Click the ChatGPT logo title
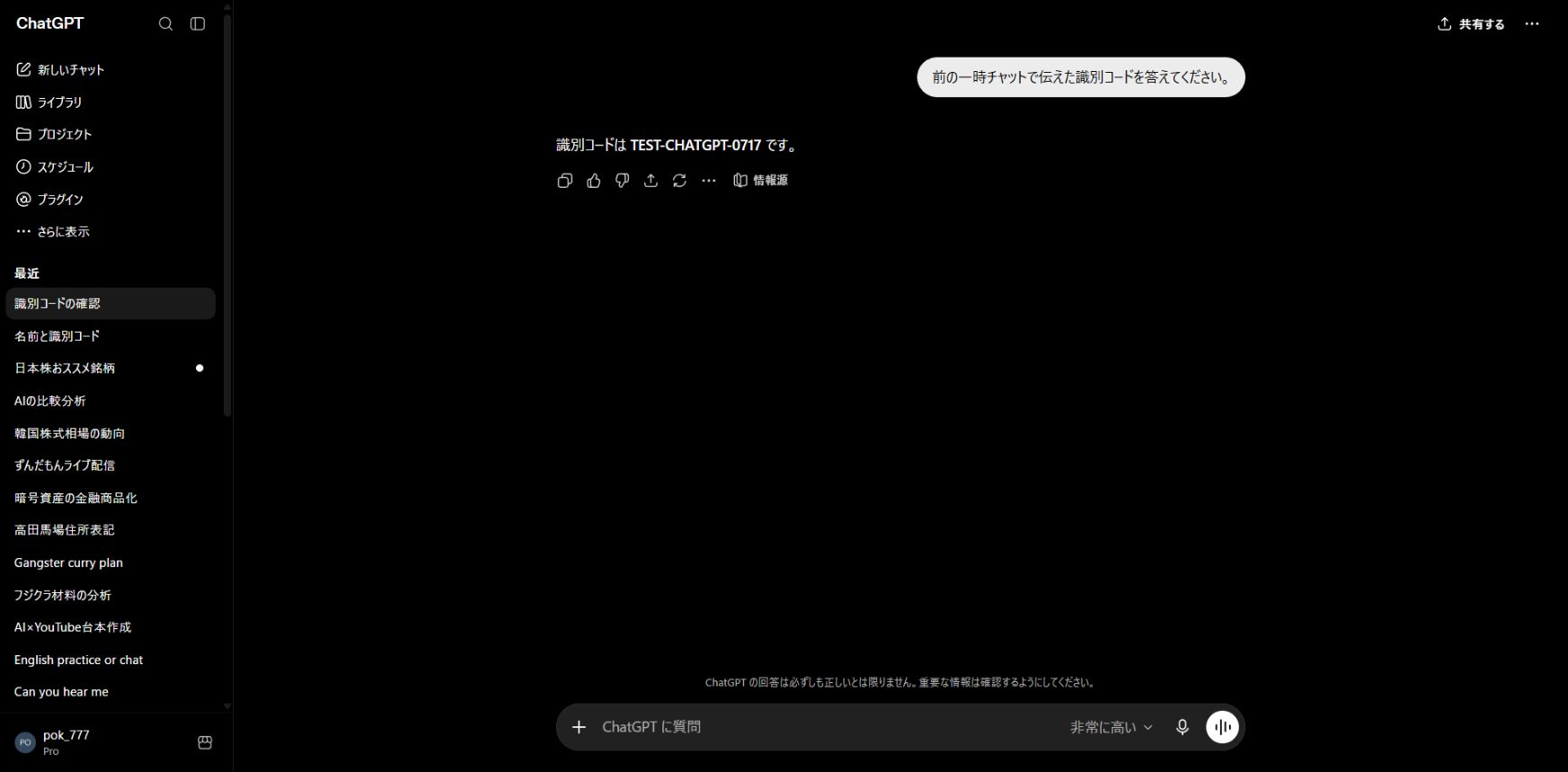The image size is (1568, 772). point(50,23)
